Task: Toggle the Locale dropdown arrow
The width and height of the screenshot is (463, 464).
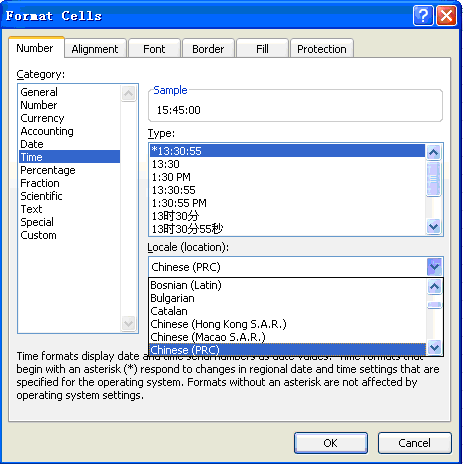Action: [434, 267]
